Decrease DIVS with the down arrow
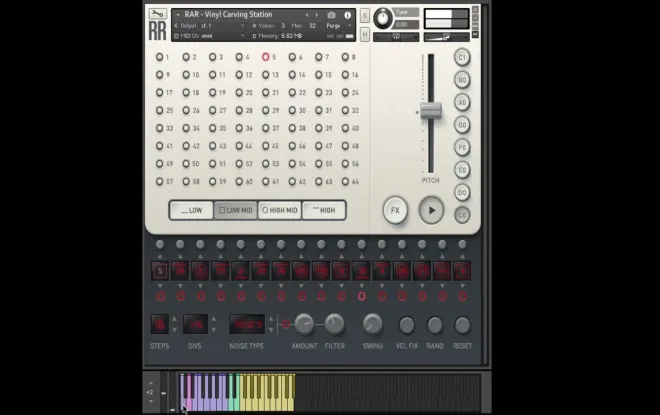Viewport: 660px width, 415px height. [213, 330]
